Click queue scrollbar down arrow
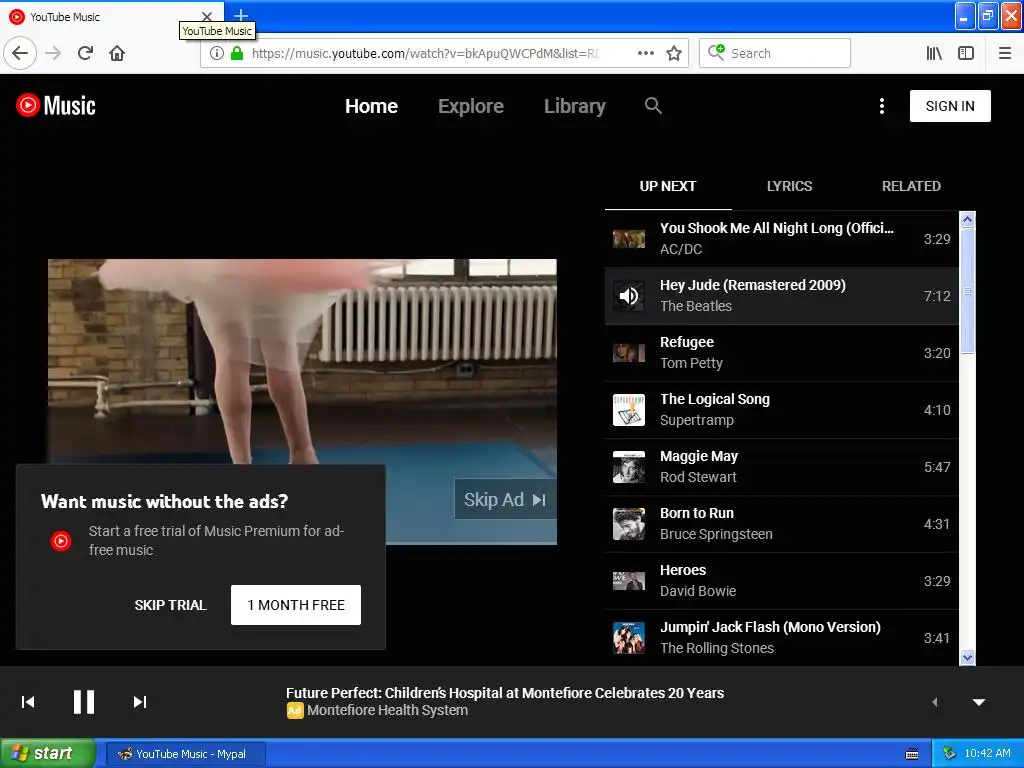This screenshot has width=1024, height=768. coord(967,658)
